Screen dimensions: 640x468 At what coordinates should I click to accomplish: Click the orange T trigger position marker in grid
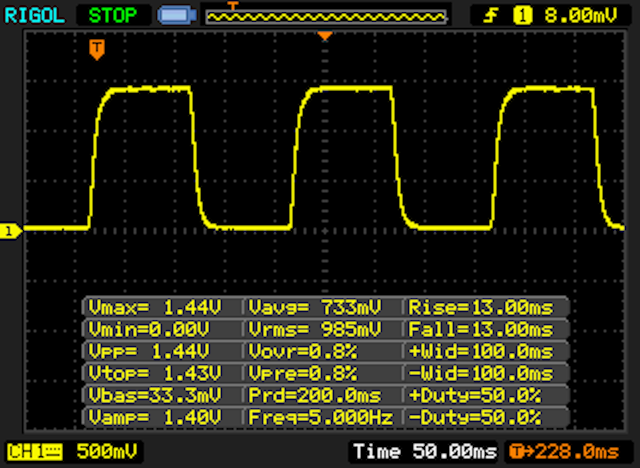[97, 49]
